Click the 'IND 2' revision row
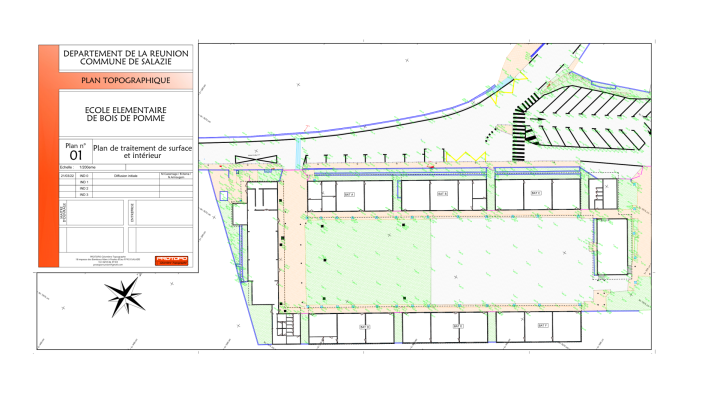The height and width of the screenshot is (393, 720). (126, 189)
